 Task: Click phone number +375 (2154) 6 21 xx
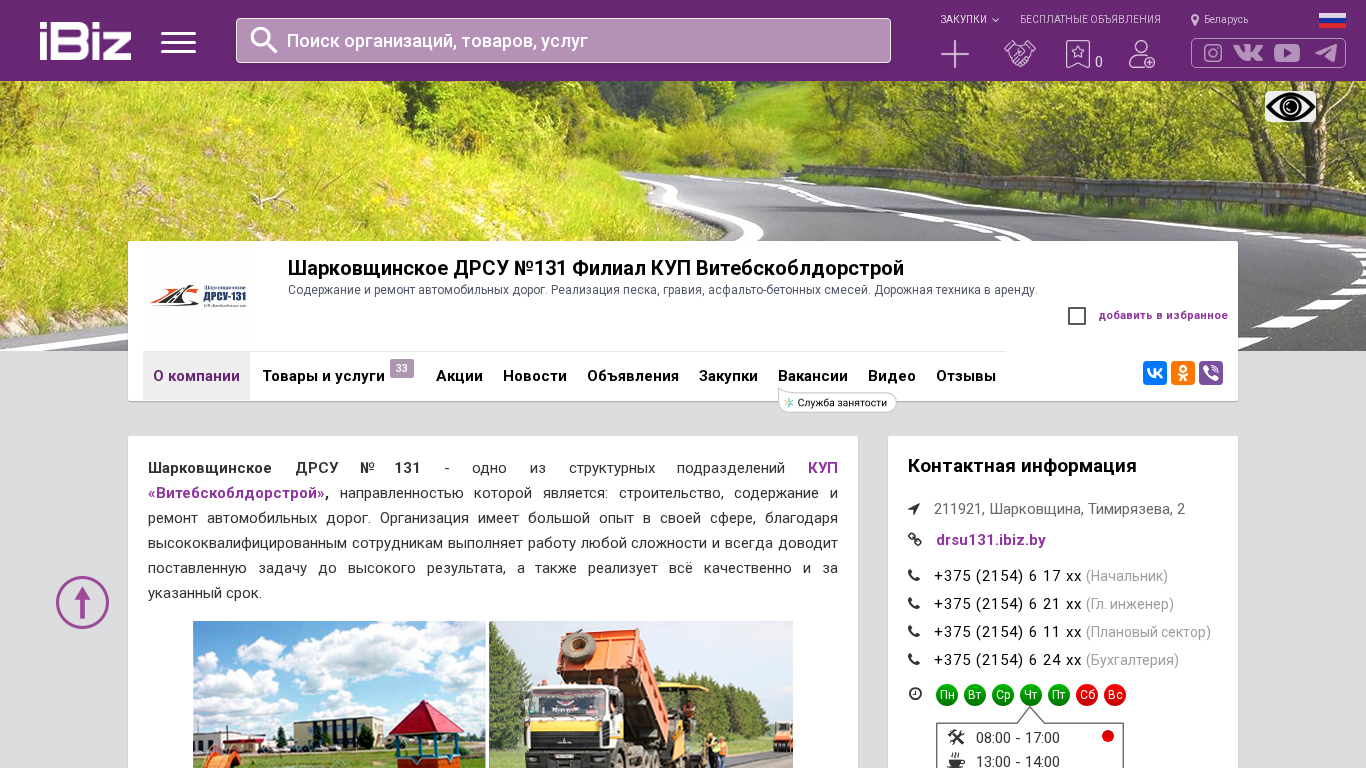(x=1008, y=604)
